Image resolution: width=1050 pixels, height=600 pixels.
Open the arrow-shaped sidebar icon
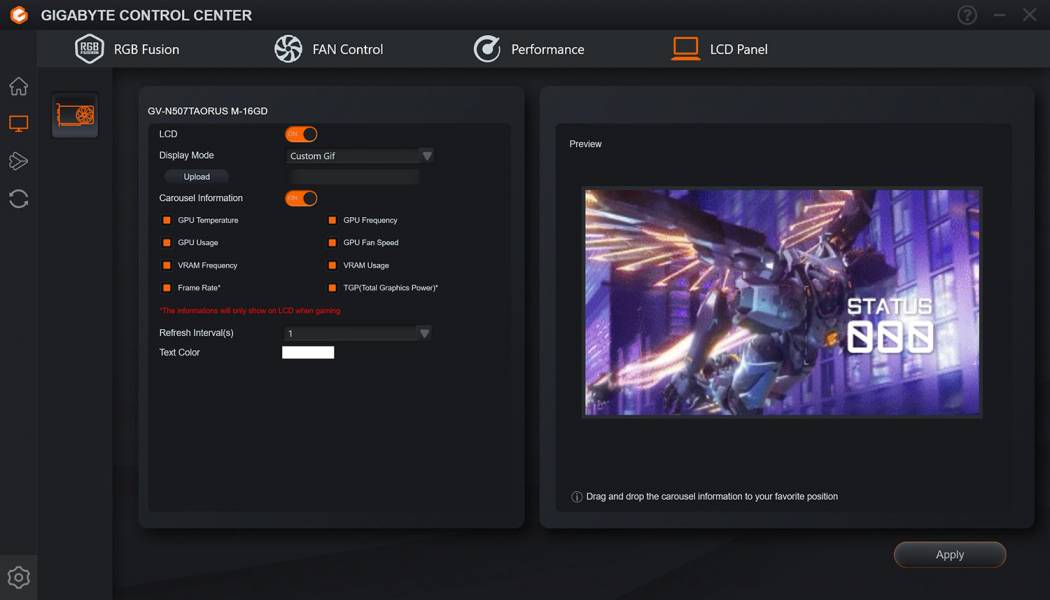19,161
